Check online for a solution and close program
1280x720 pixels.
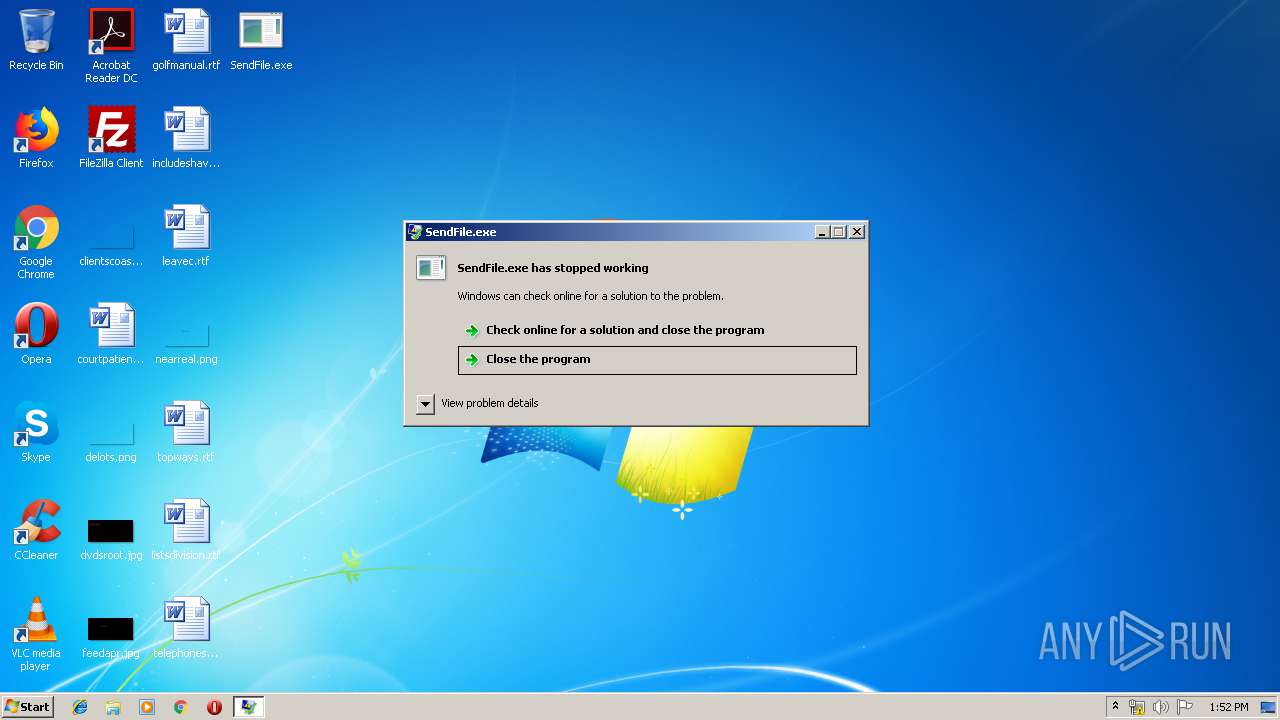657,330
